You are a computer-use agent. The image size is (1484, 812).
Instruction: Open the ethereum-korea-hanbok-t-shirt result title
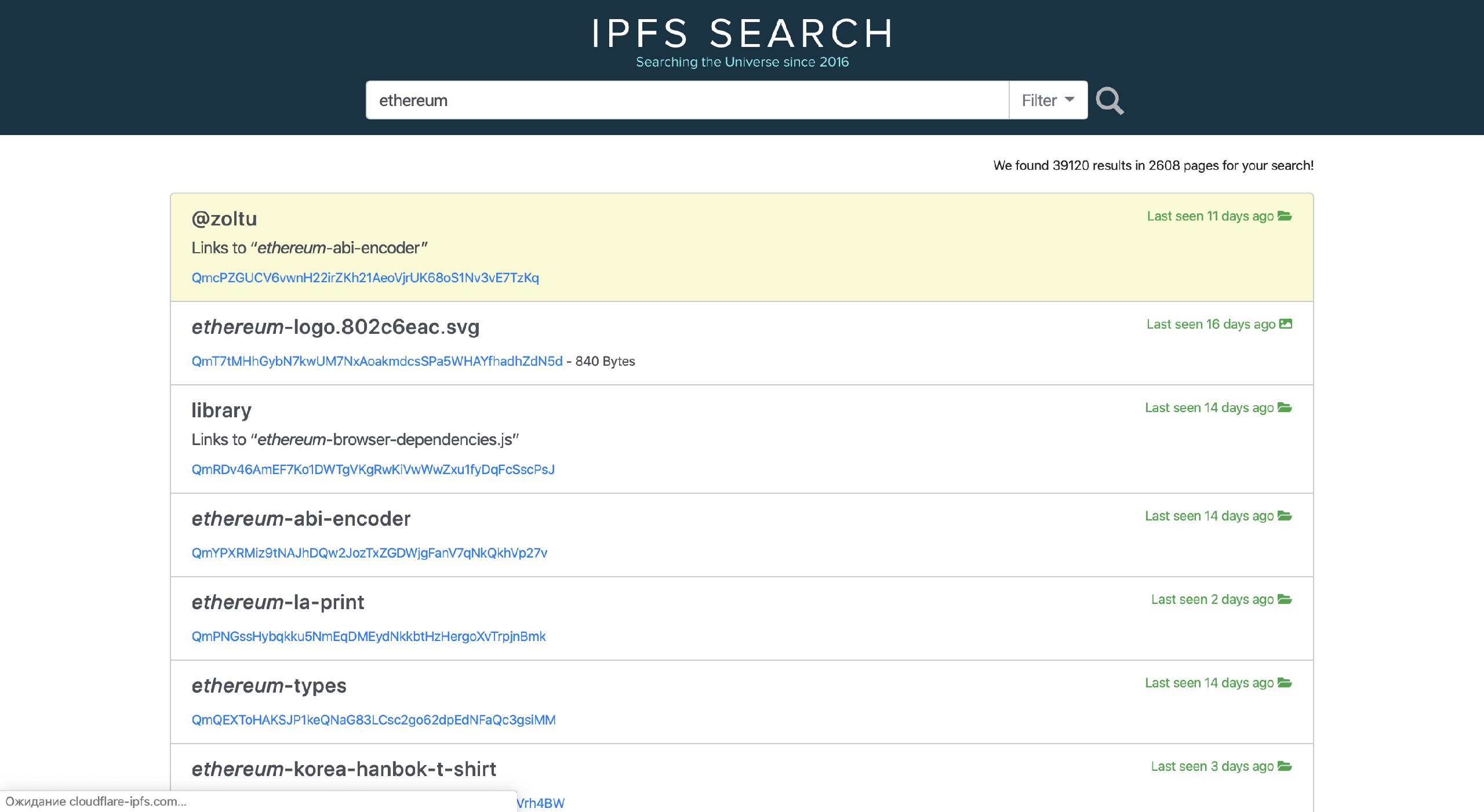pyautogui.click(x=344, y=769)
